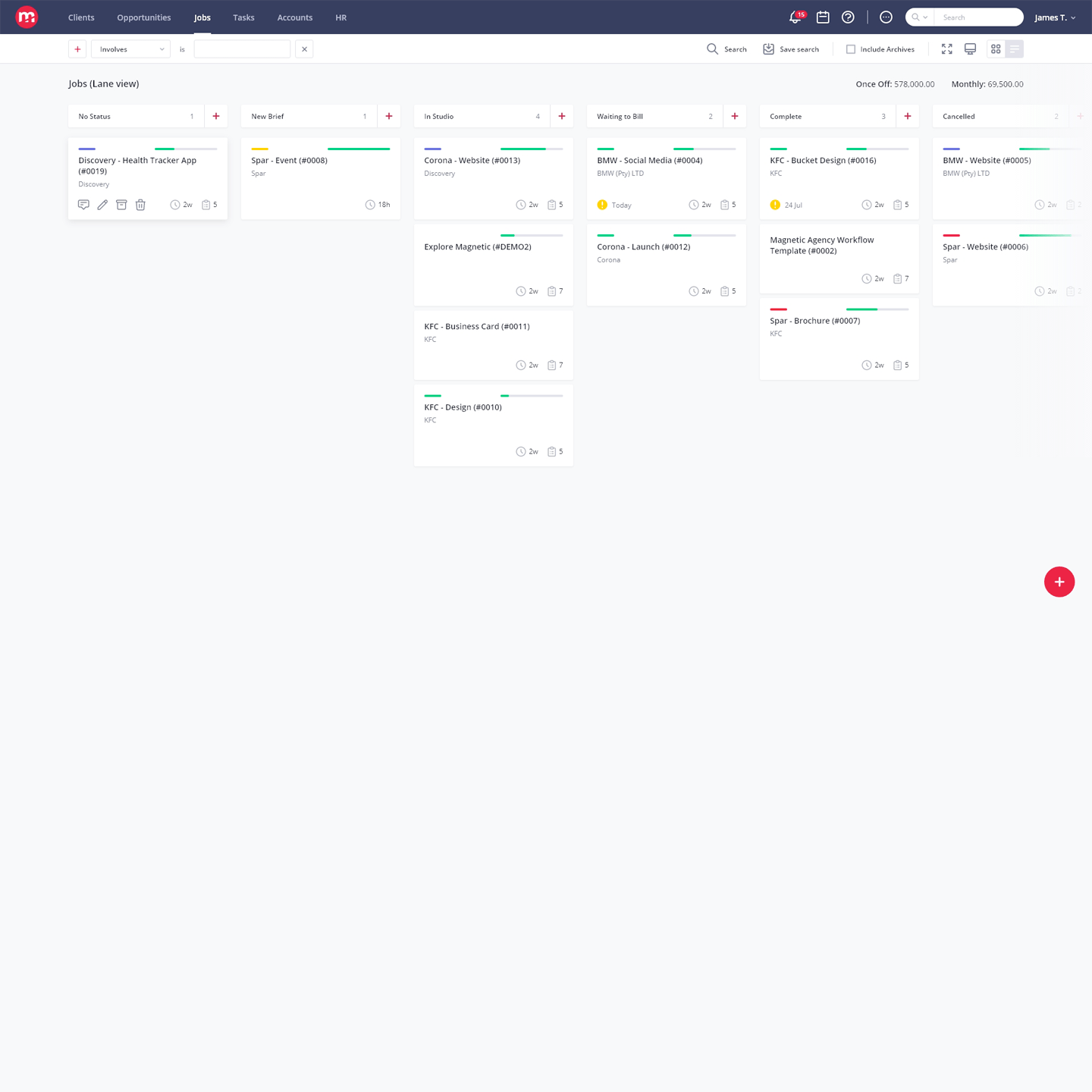Open the James T. user menu
Image resolution: width=1092 pixels, height=1092 pixels.
pyautogui.click(x=1055, y=17)
